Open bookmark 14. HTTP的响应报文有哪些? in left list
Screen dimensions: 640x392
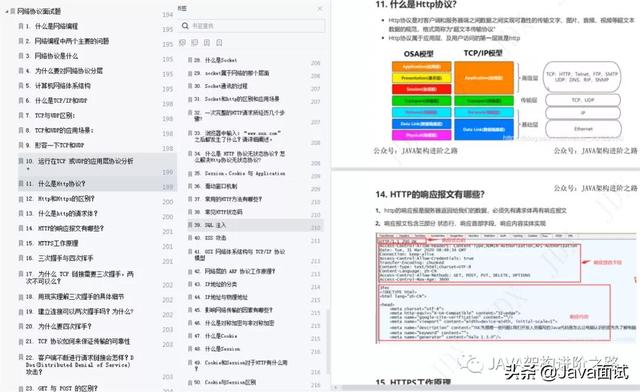pos(64,229)
